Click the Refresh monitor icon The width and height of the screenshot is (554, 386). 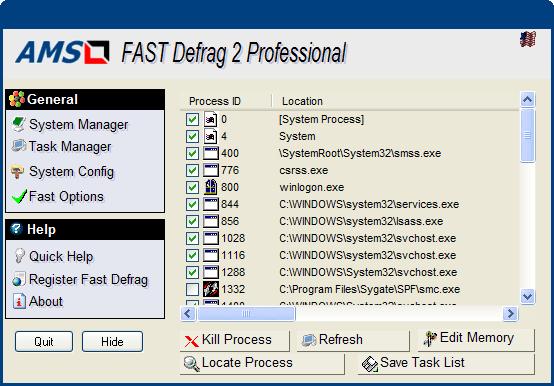pos(308,340)
